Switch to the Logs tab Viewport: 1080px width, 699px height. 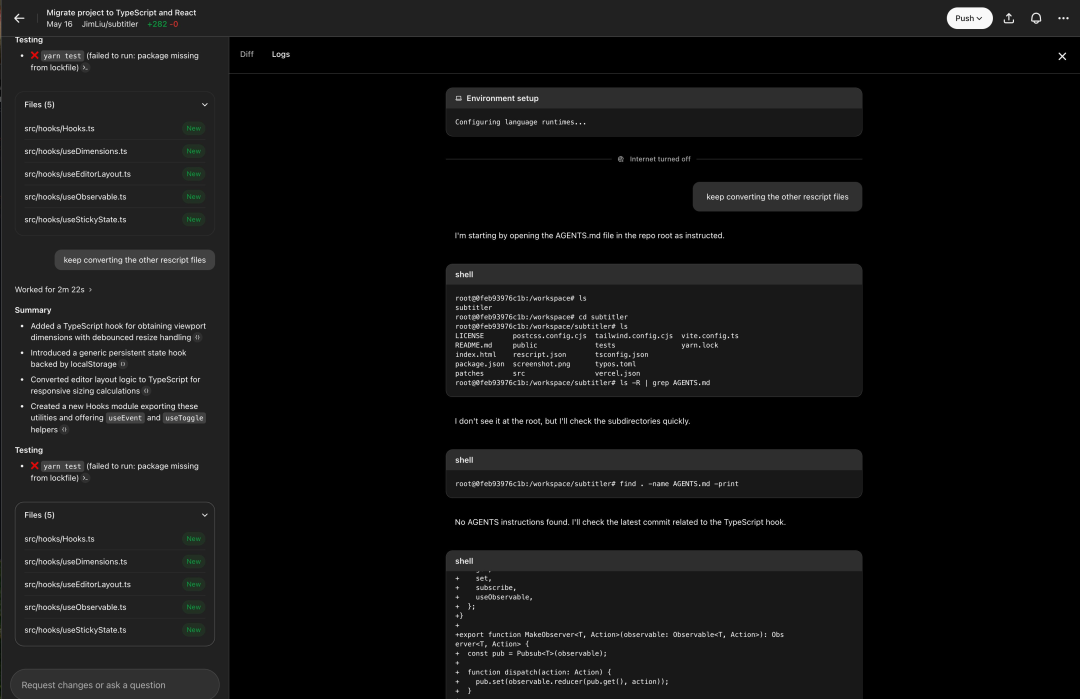(x=280, y=54)
